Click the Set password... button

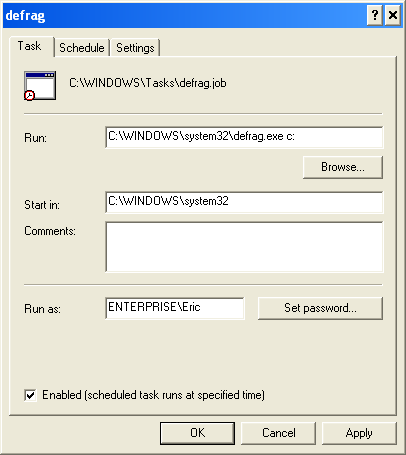320,308
